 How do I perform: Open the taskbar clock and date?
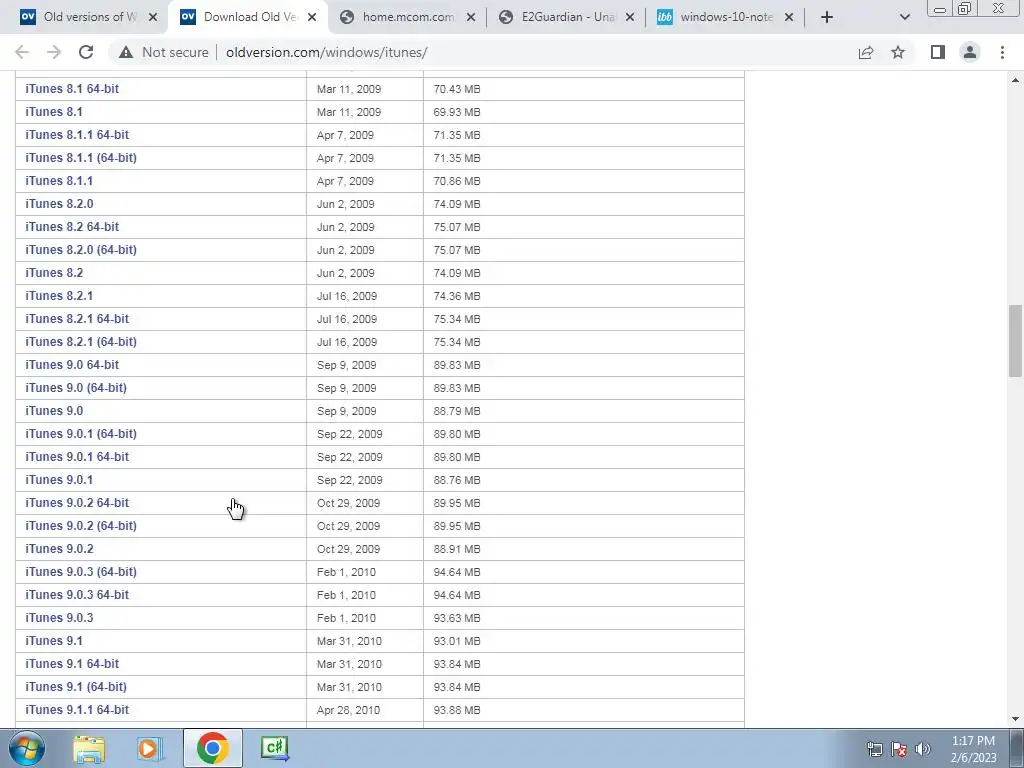point(973,749)
